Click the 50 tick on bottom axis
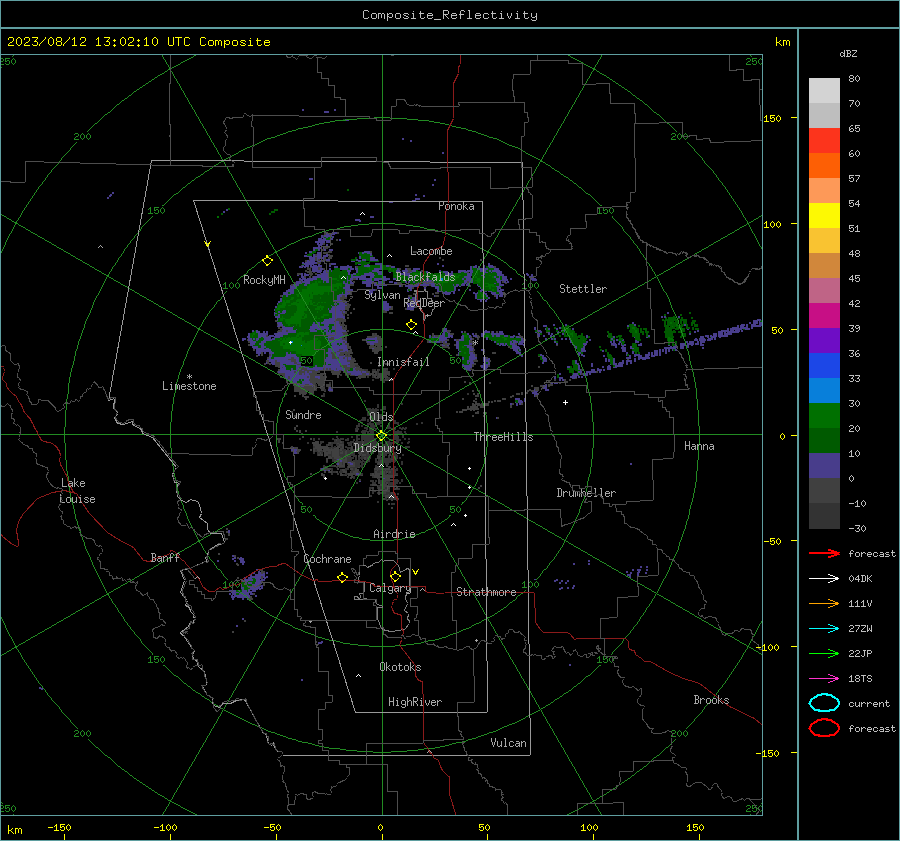Image resolution: width=900 pixels, height=841 pixels. click(484, 828)
